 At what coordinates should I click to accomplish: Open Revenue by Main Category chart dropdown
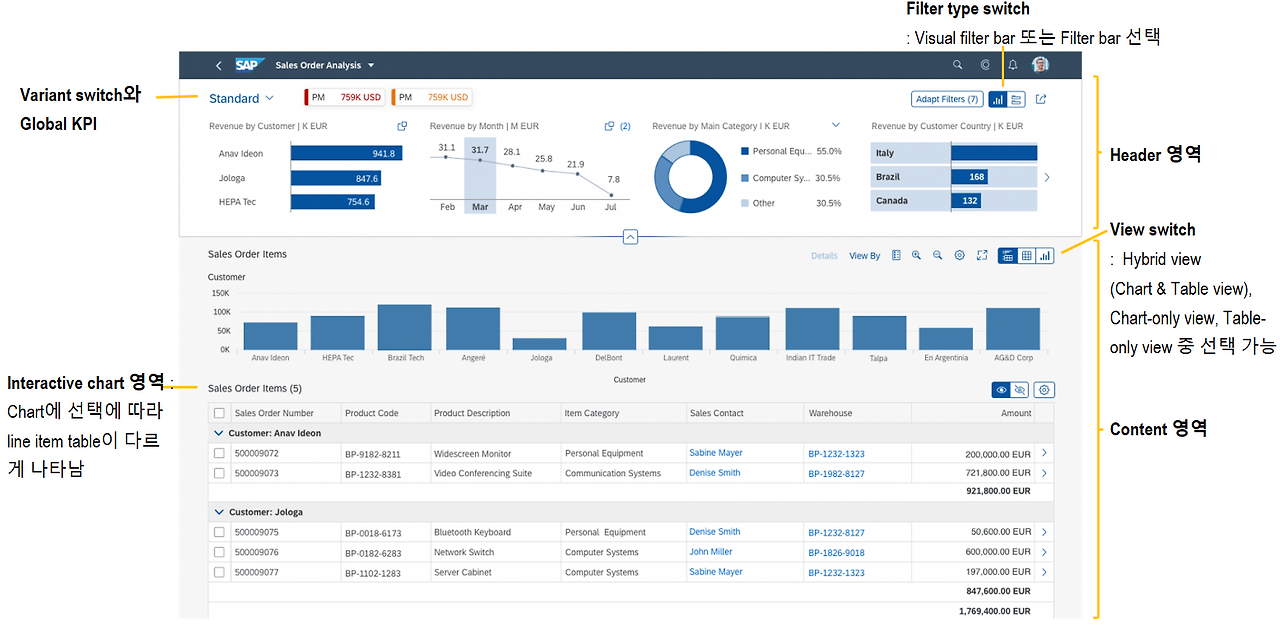pyautogui.click(x=836, y=125)
